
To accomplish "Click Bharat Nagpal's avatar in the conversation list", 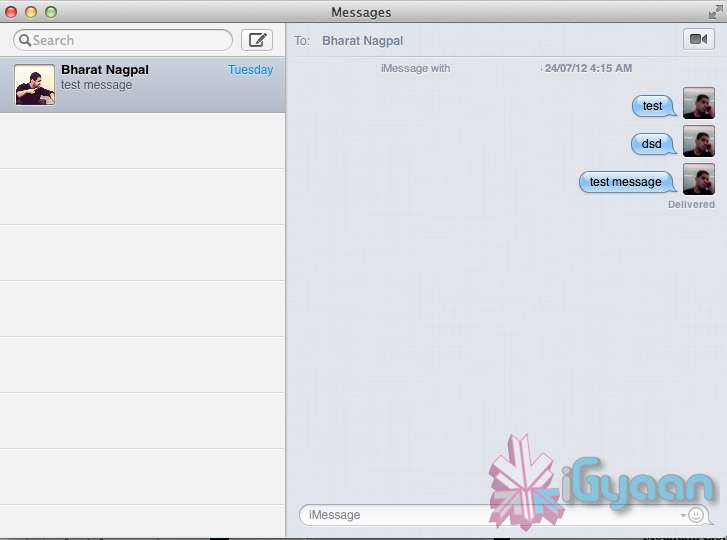I will (x=35, y=85).
